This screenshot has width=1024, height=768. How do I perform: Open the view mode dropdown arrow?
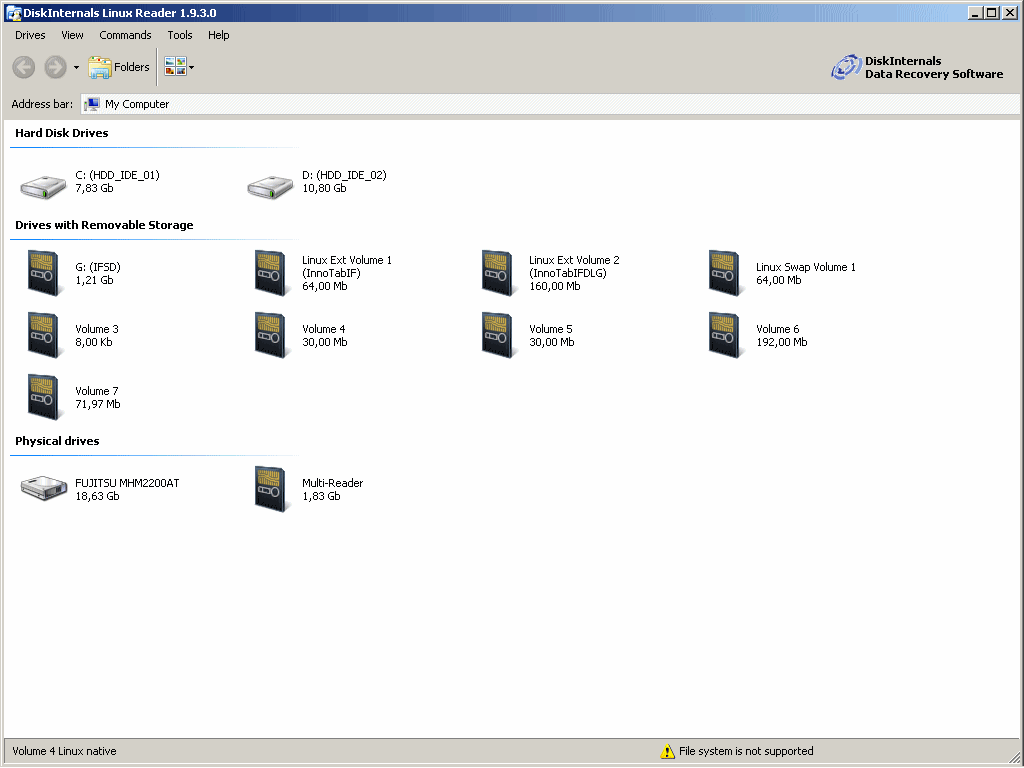tap(191, 68)
